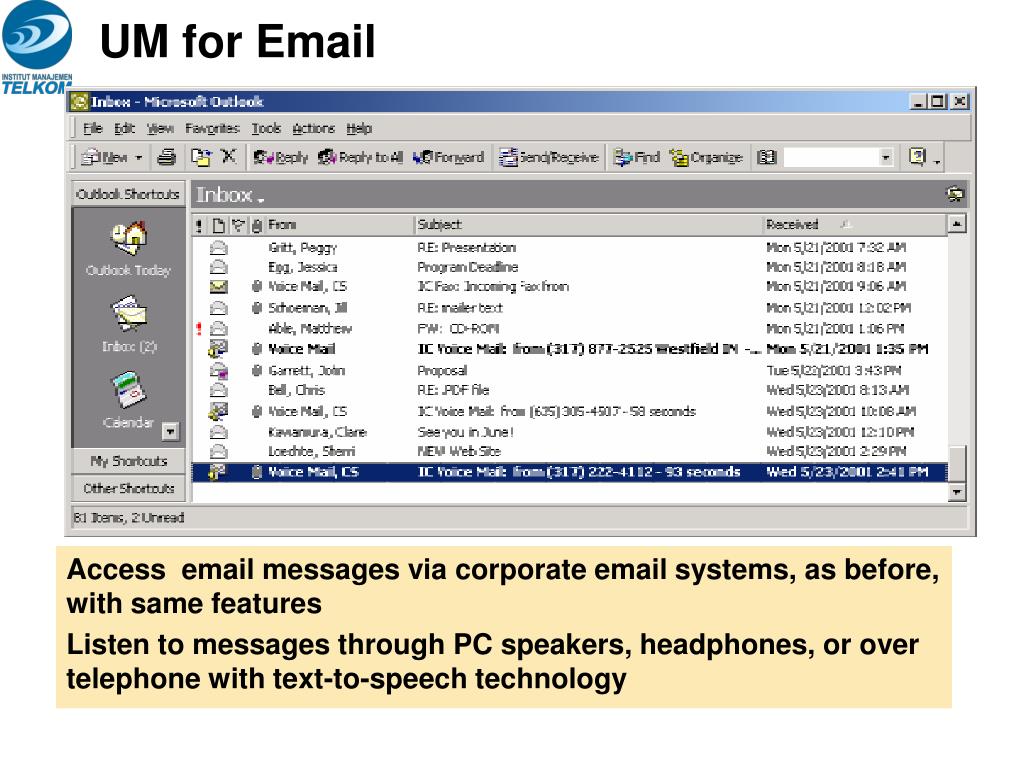Open the View menu

click(160, 129)
